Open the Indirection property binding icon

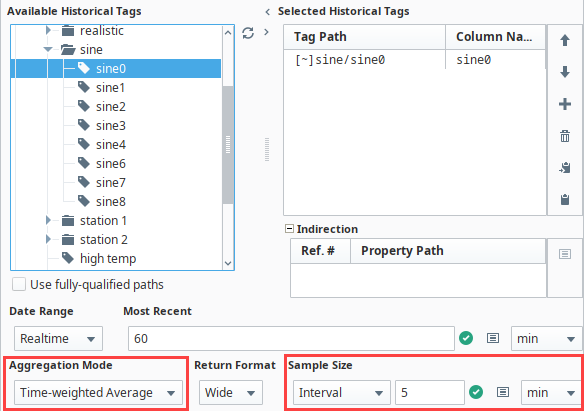(x=565, y=254)
